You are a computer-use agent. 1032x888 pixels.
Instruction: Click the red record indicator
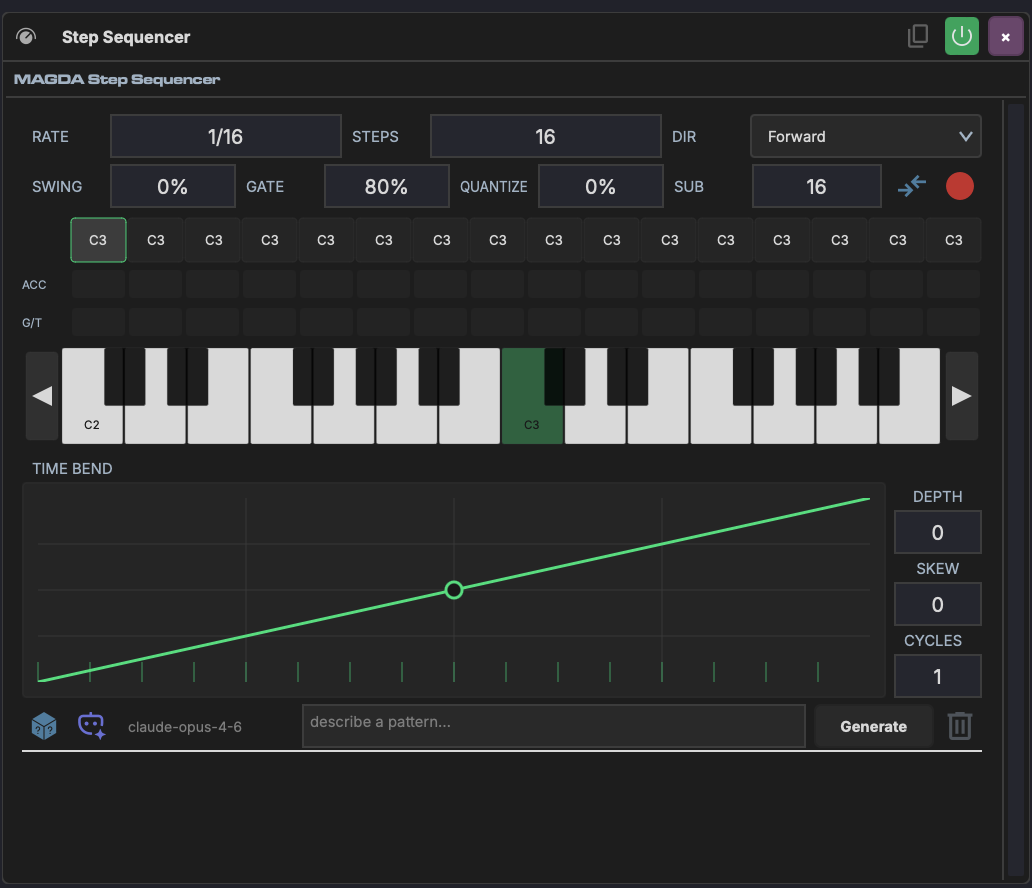pyautogui.click(x=959, y=186)
